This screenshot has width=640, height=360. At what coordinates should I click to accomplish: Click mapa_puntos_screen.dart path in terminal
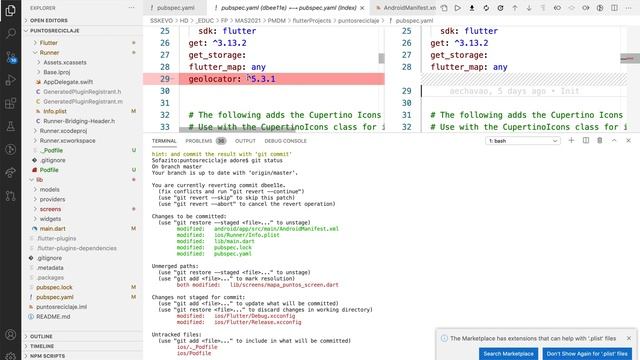[284, 284]
